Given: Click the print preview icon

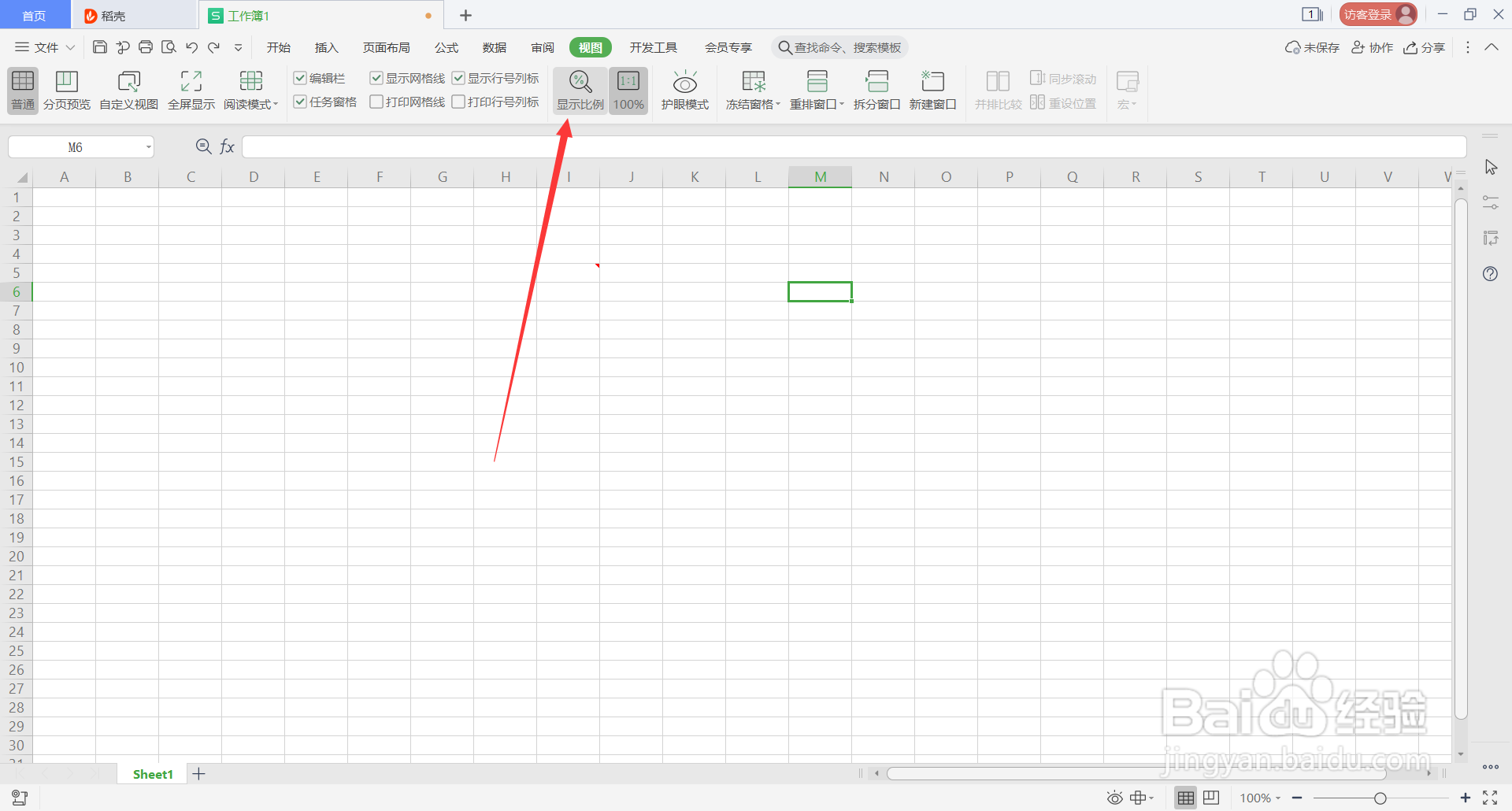Looking at the screenshot, I should (169, 47).
